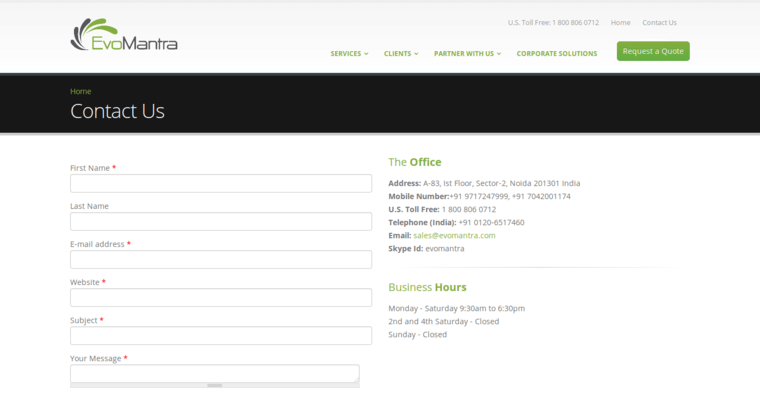Image resolution: width=760 pixels, height=400 pixels.
Task: Go to Home in top navigation
Action: coord(620,22)
